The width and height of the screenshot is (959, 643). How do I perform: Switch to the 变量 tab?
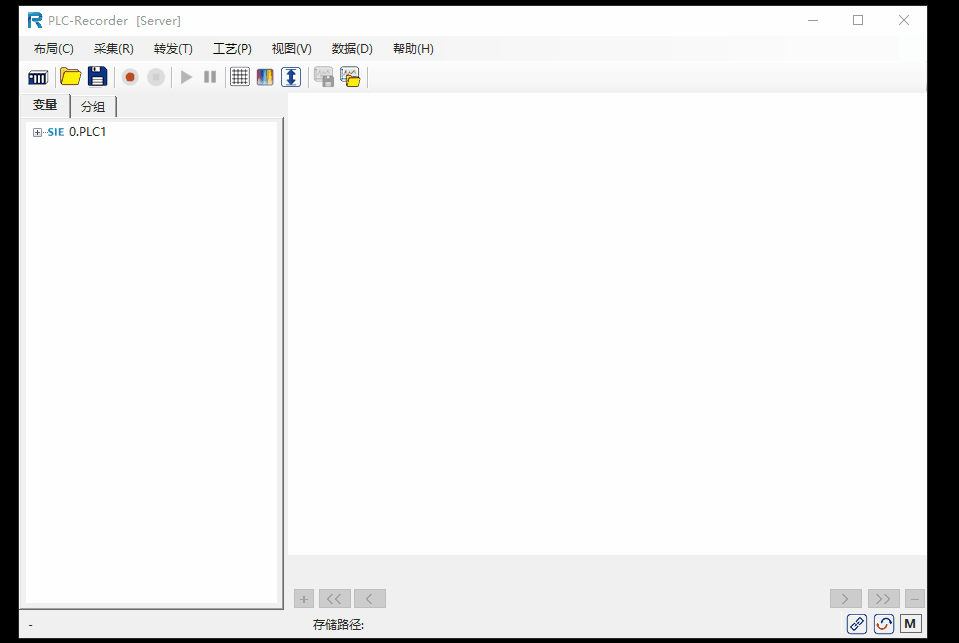[45, 105]
